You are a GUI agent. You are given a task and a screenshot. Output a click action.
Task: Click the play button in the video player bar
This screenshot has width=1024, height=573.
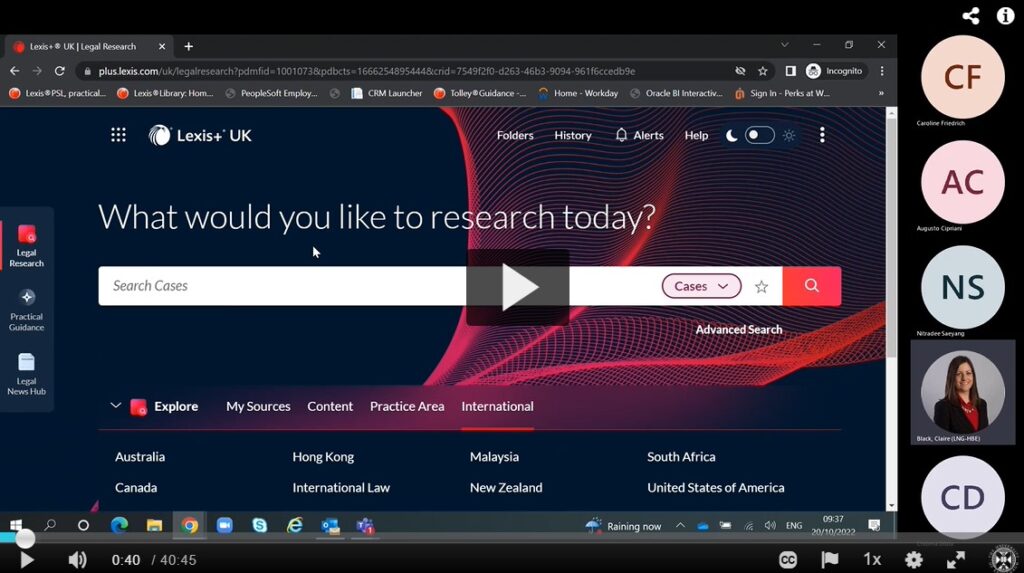point(26,560)
